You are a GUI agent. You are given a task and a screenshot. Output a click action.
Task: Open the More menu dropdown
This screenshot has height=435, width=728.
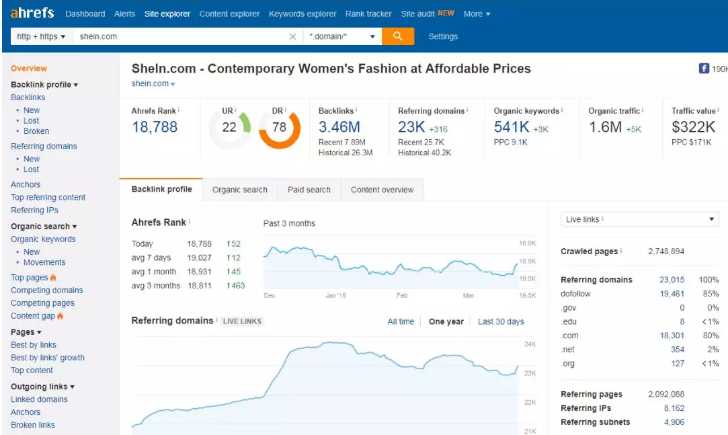click(477, 14)
